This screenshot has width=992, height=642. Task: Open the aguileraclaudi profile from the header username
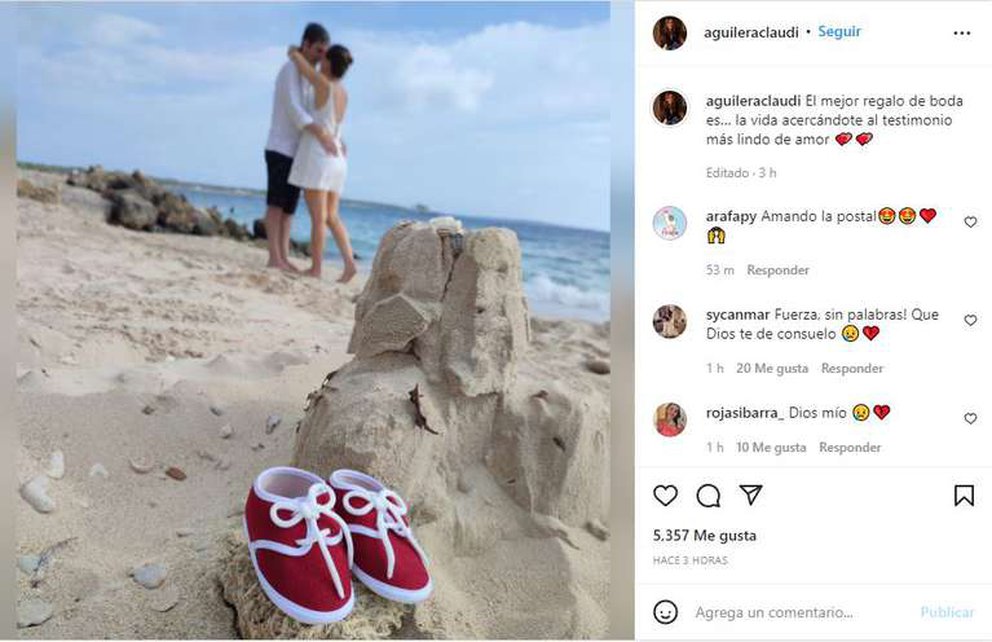pos(751,32)
